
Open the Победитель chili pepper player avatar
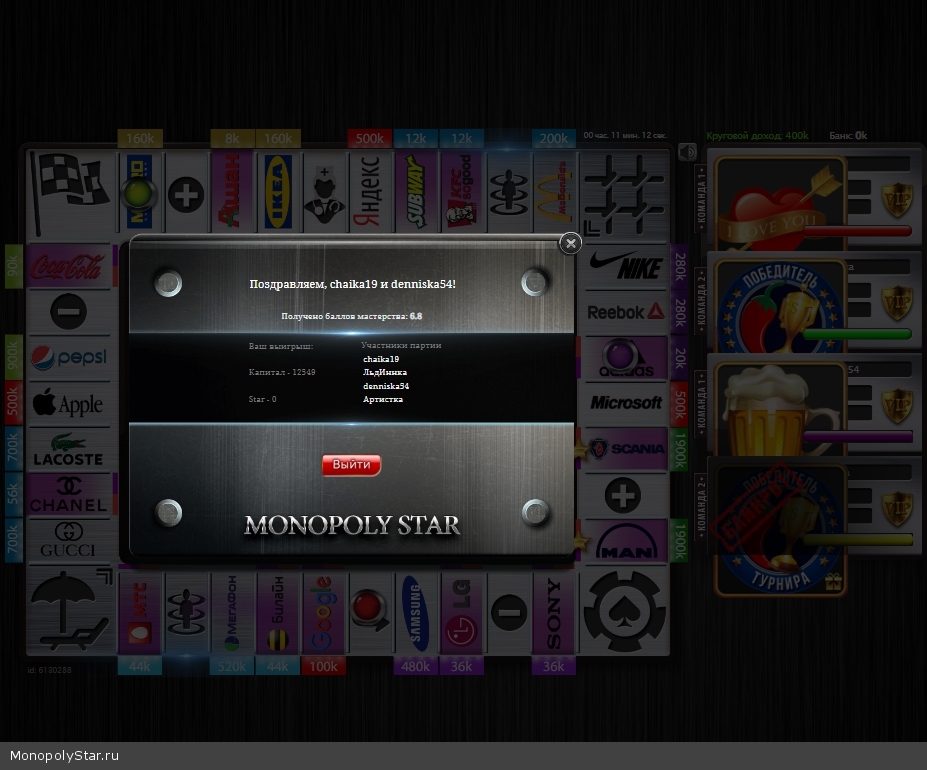pyautogui.click(x=780, y=306)
